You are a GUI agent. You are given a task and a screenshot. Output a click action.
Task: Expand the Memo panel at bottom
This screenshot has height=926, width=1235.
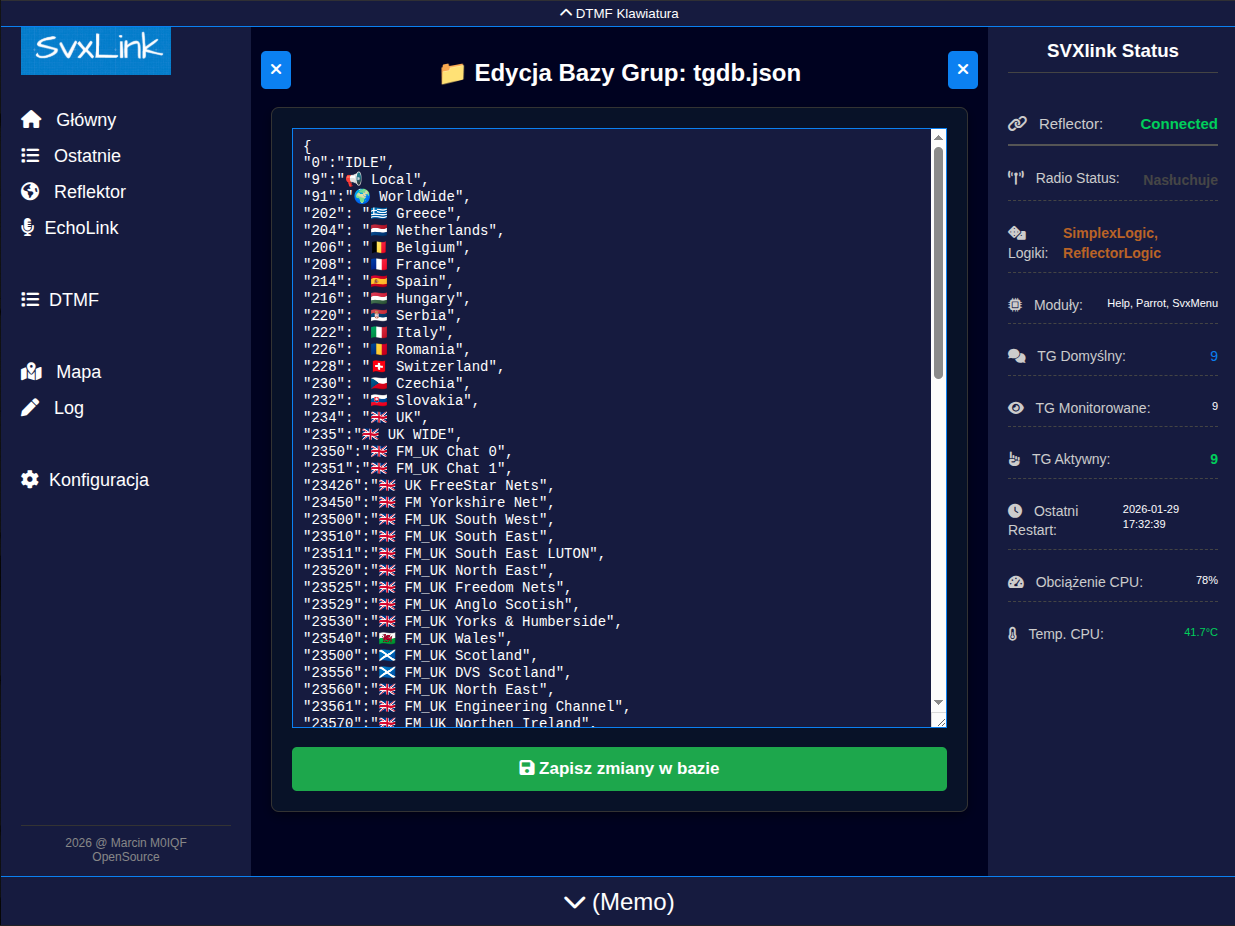tap(617, 902)
